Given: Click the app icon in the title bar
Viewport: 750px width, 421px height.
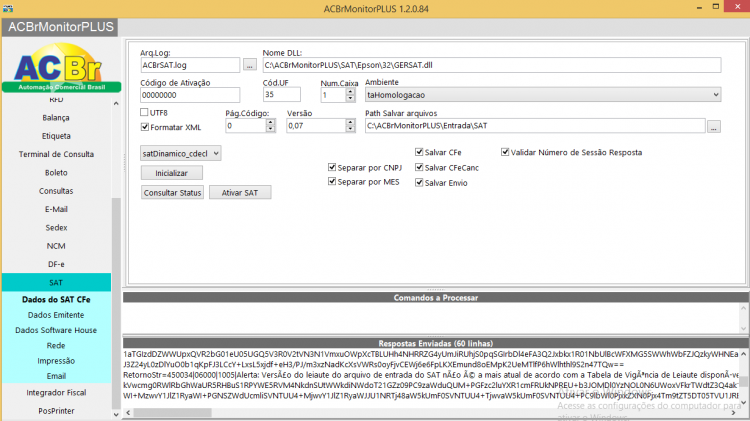Looking at the screenshot, I should [8, 8].
